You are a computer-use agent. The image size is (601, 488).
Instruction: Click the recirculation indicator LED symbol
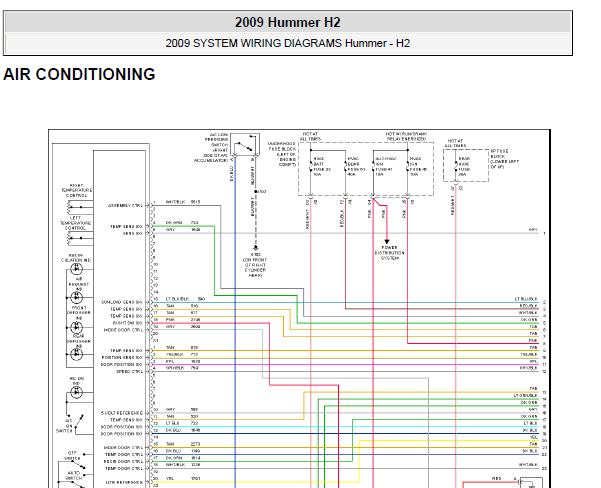click(x=77, y=269)
